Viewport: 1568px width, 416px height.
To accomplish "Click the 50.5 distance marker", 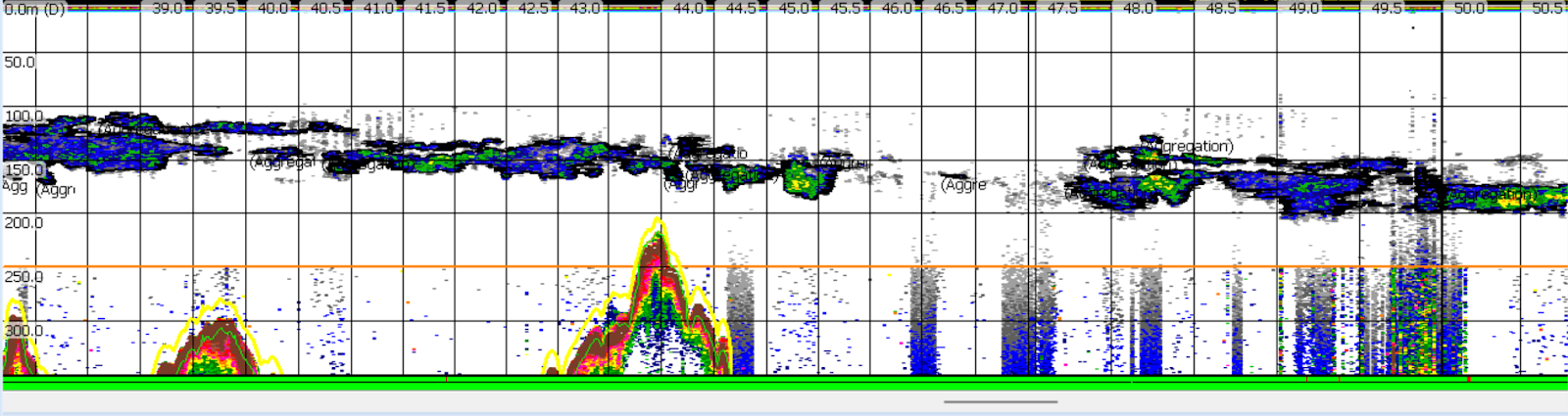I will click(x=1548, y=8).
